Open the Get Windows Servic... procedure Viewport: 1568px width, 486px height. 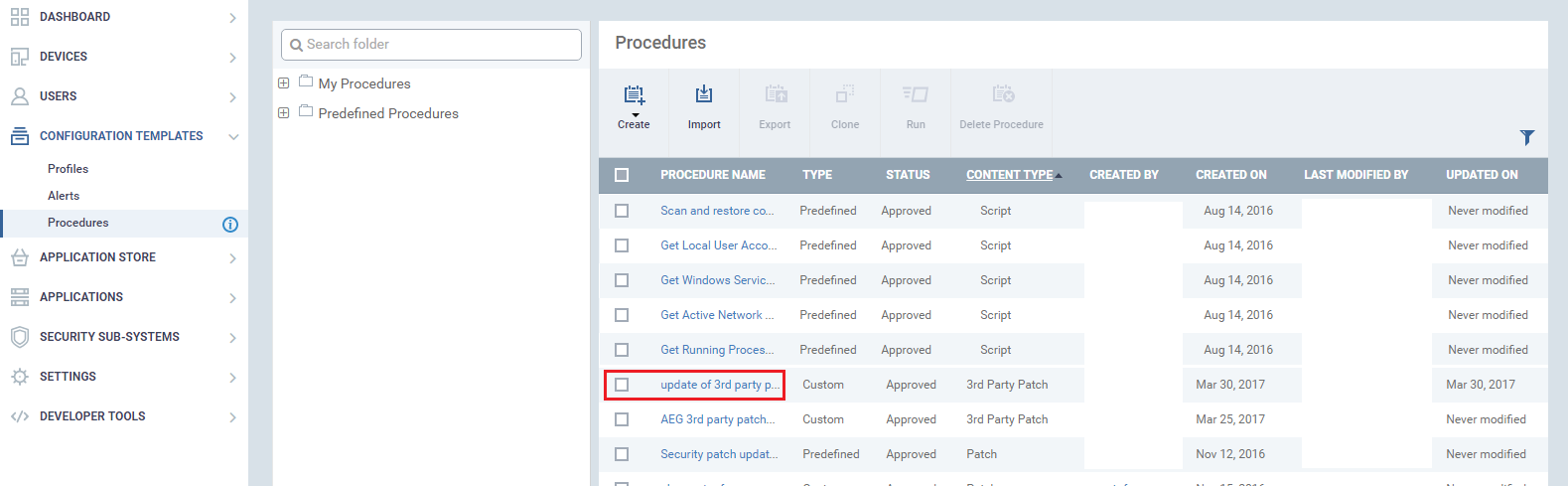tap(718, 280)
